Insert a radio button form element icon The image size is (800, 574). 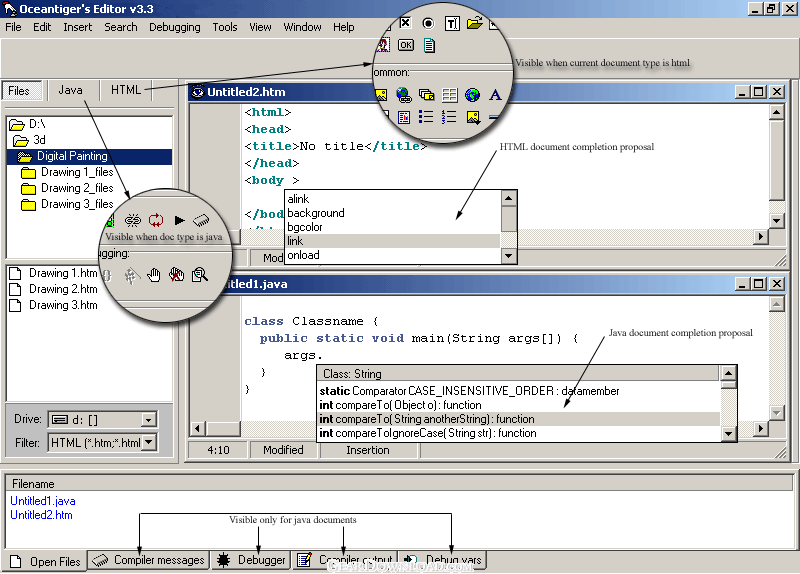click(429, 23)
